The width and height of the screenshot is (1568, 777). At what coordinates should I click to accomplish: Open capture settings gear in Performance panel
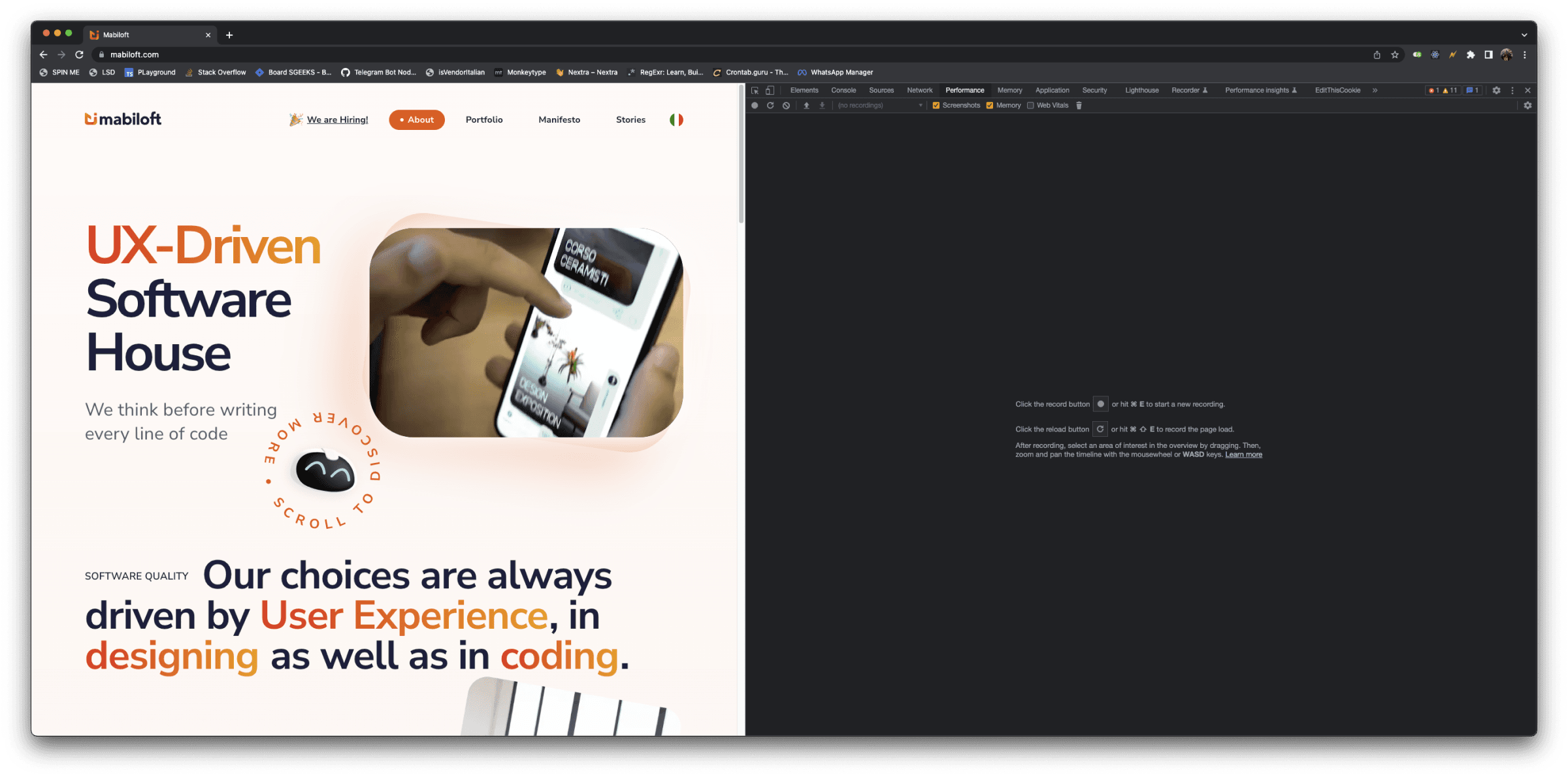pyautogui.click(x=1527, y=105)
